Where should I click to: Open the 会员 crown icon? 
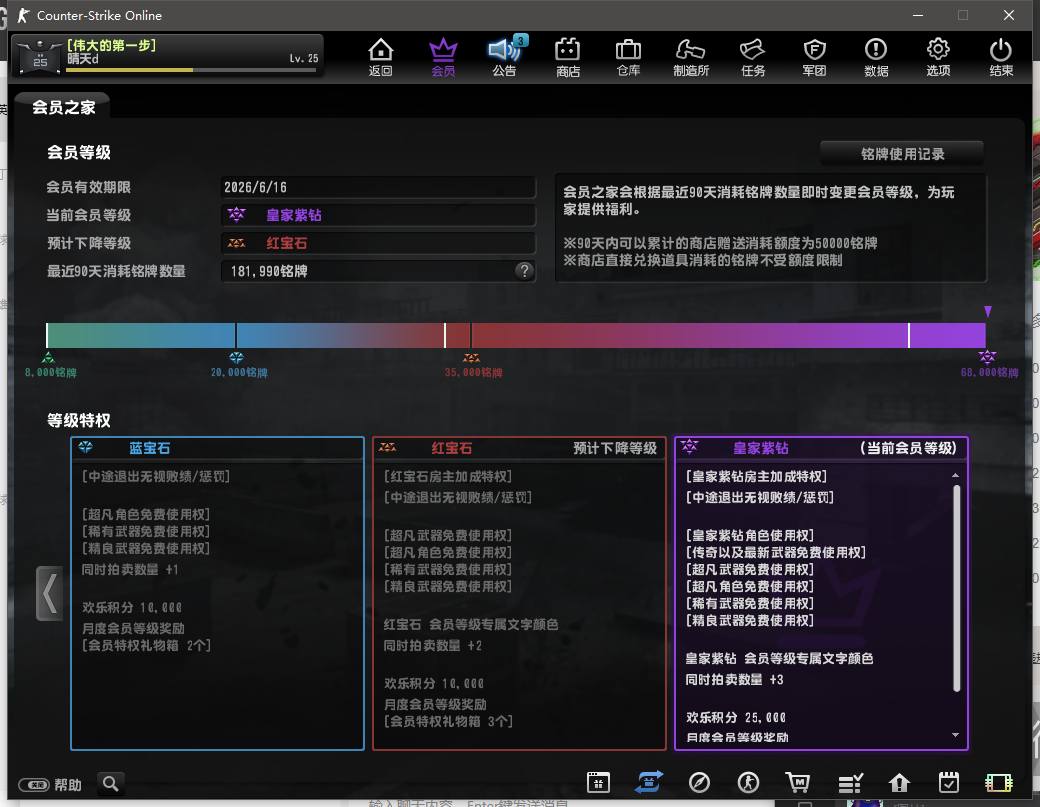coord(443,57)
